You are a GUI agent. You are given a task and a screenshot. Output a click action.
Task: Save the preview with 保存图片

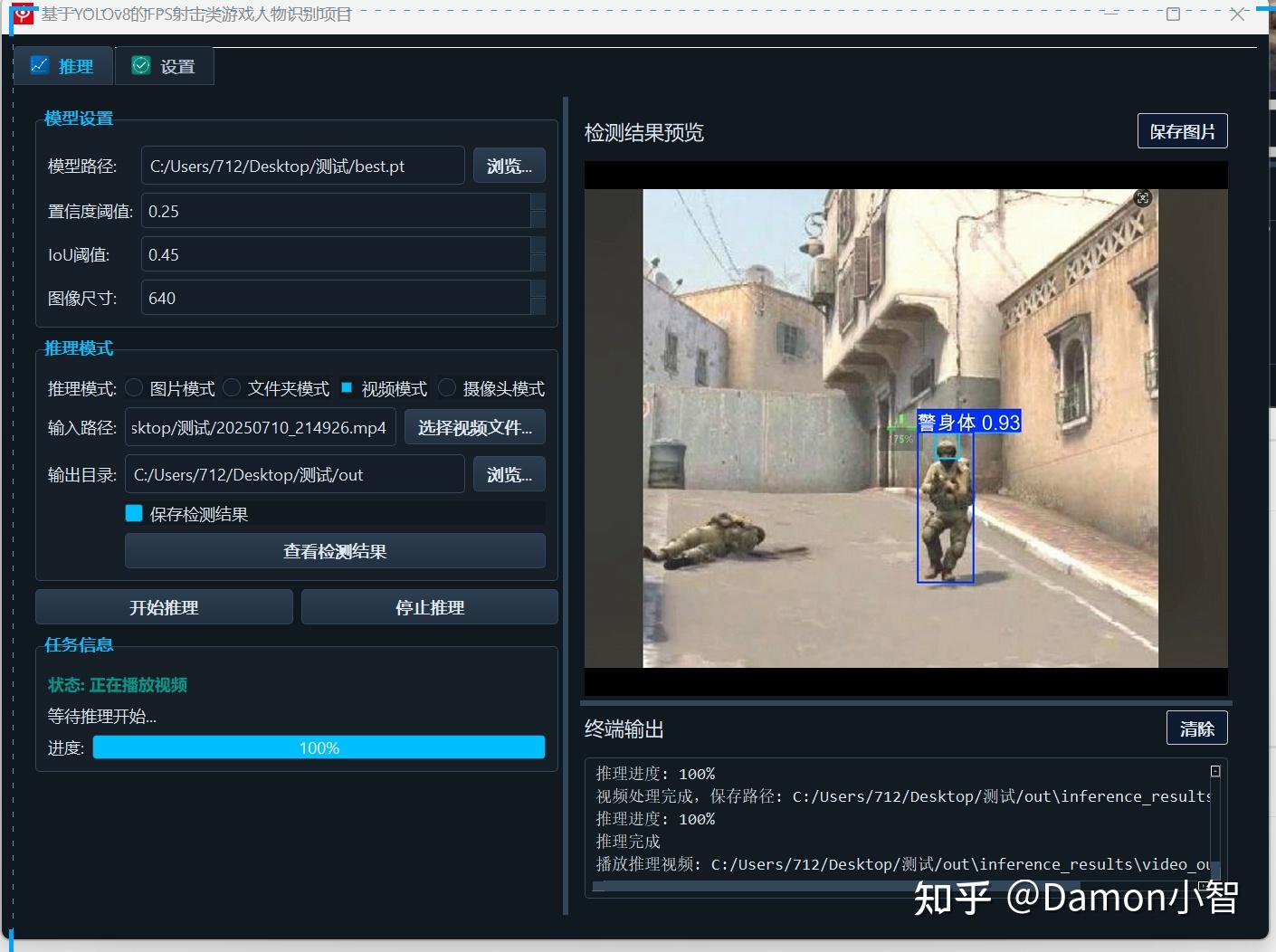(1182, 130)
